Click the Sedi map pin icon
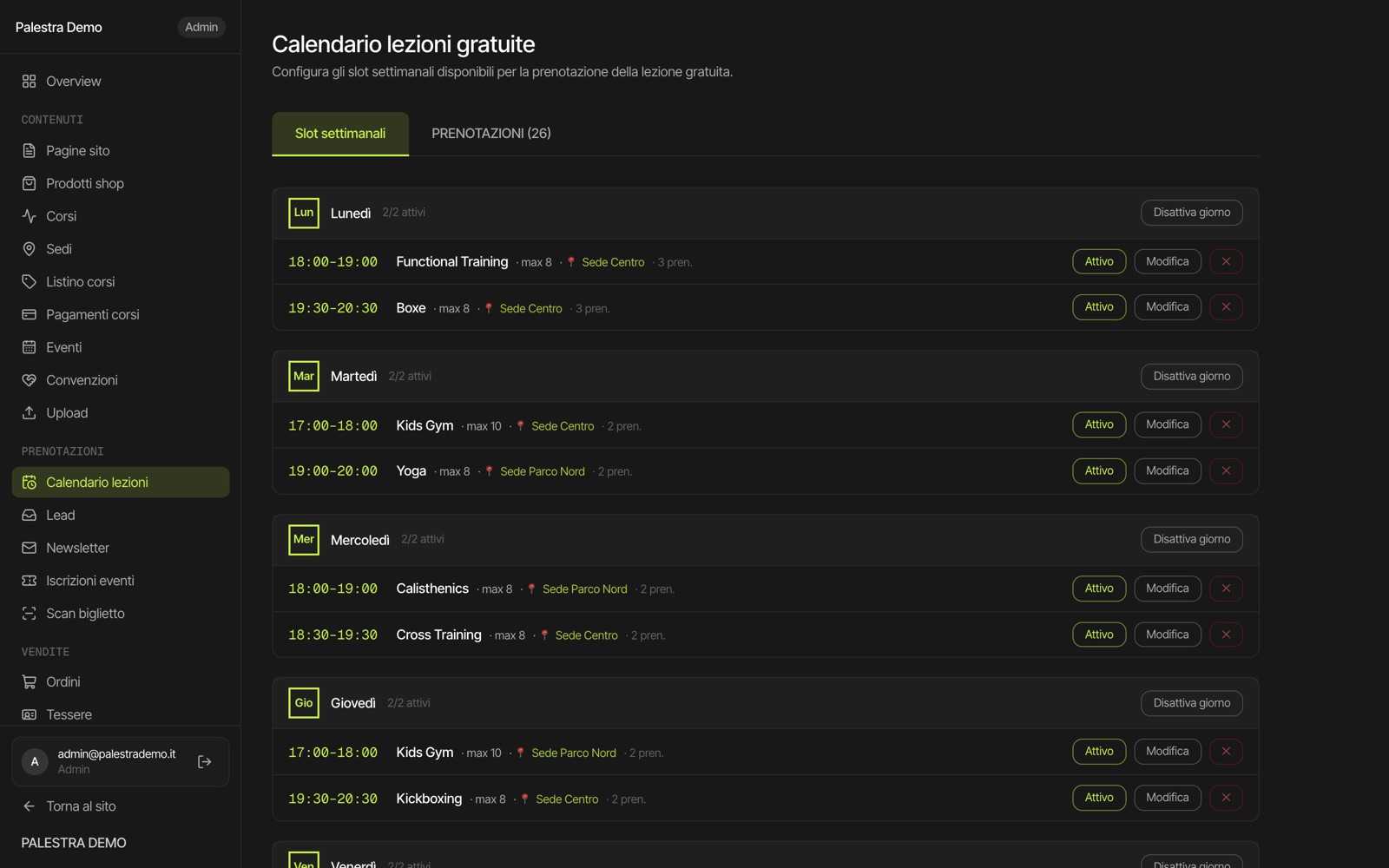 [x=29, y=249]
